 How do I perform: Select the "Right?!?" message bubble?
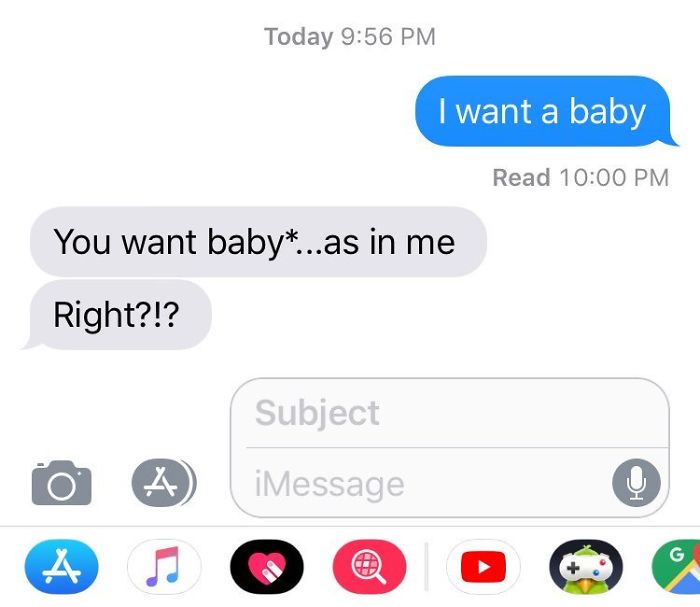[x=117, y=314]
